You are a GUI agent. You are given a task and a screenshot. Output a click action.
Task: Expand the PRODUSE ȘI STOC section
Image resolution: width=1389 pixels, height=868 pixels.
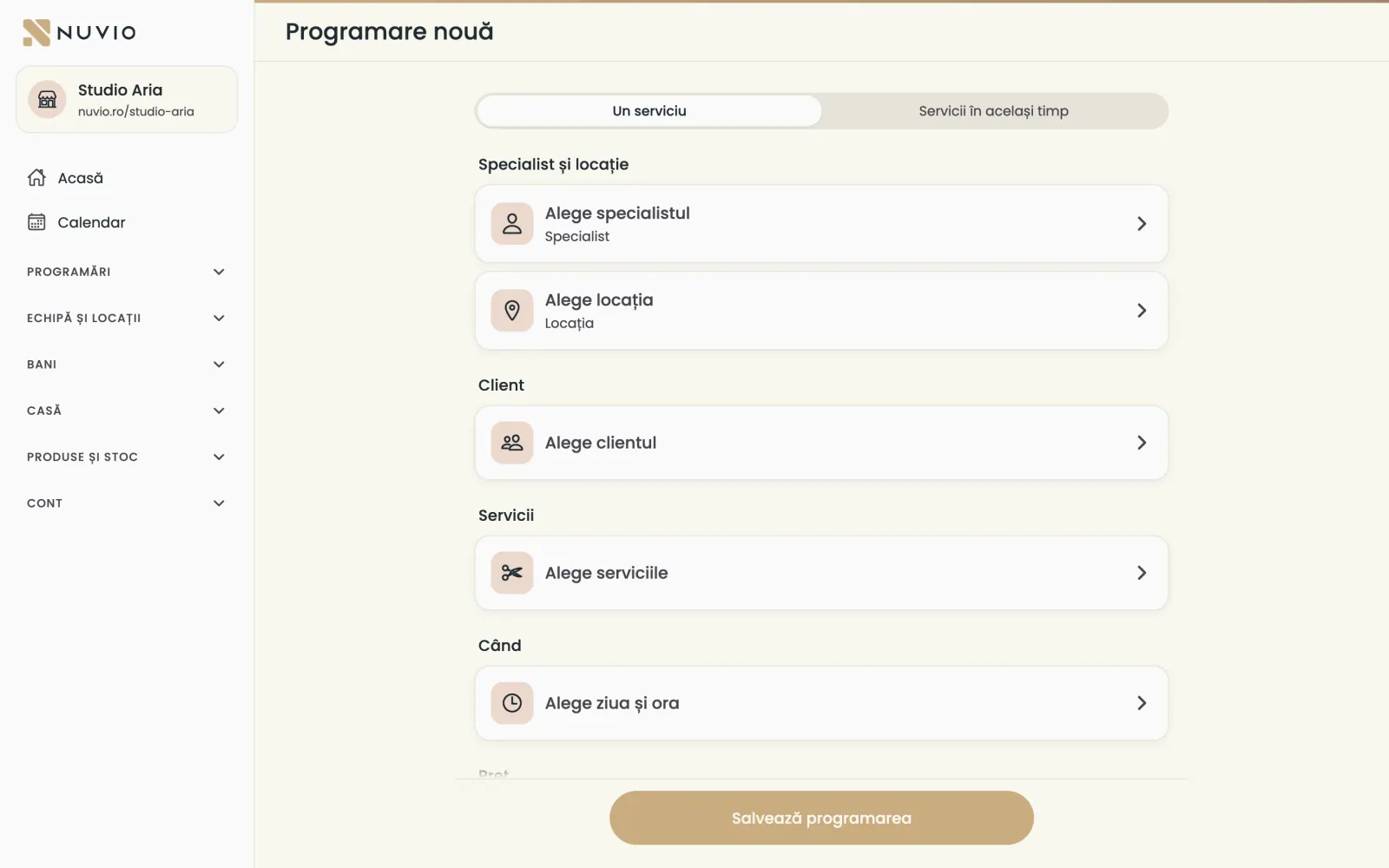click(x=126, y=457)
